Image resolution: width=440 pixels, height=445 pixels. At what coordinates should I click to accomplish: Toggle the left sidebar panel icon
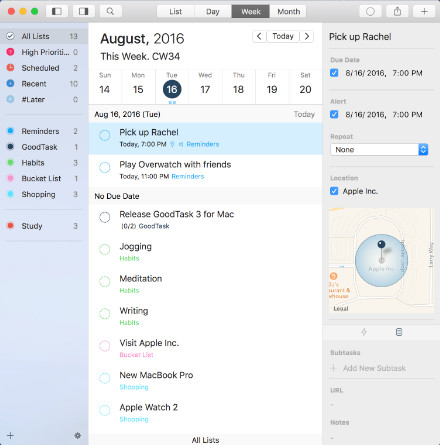pyautogui.click(x=57, y=12)
